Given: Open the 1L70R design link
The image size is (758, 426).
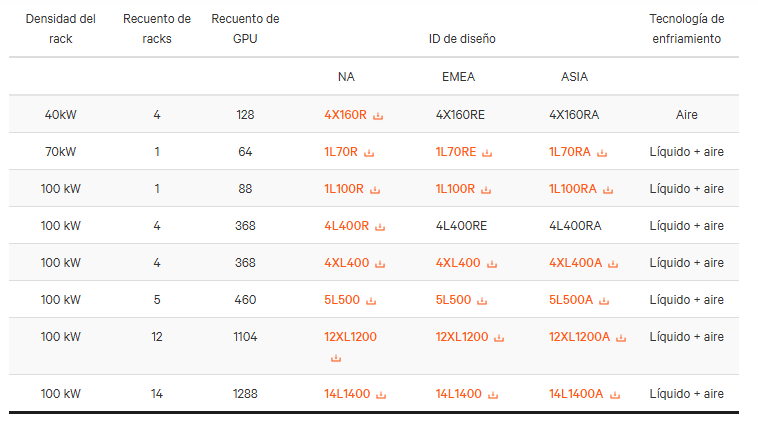Looking at the screenshot, I should tap(341, 152).
